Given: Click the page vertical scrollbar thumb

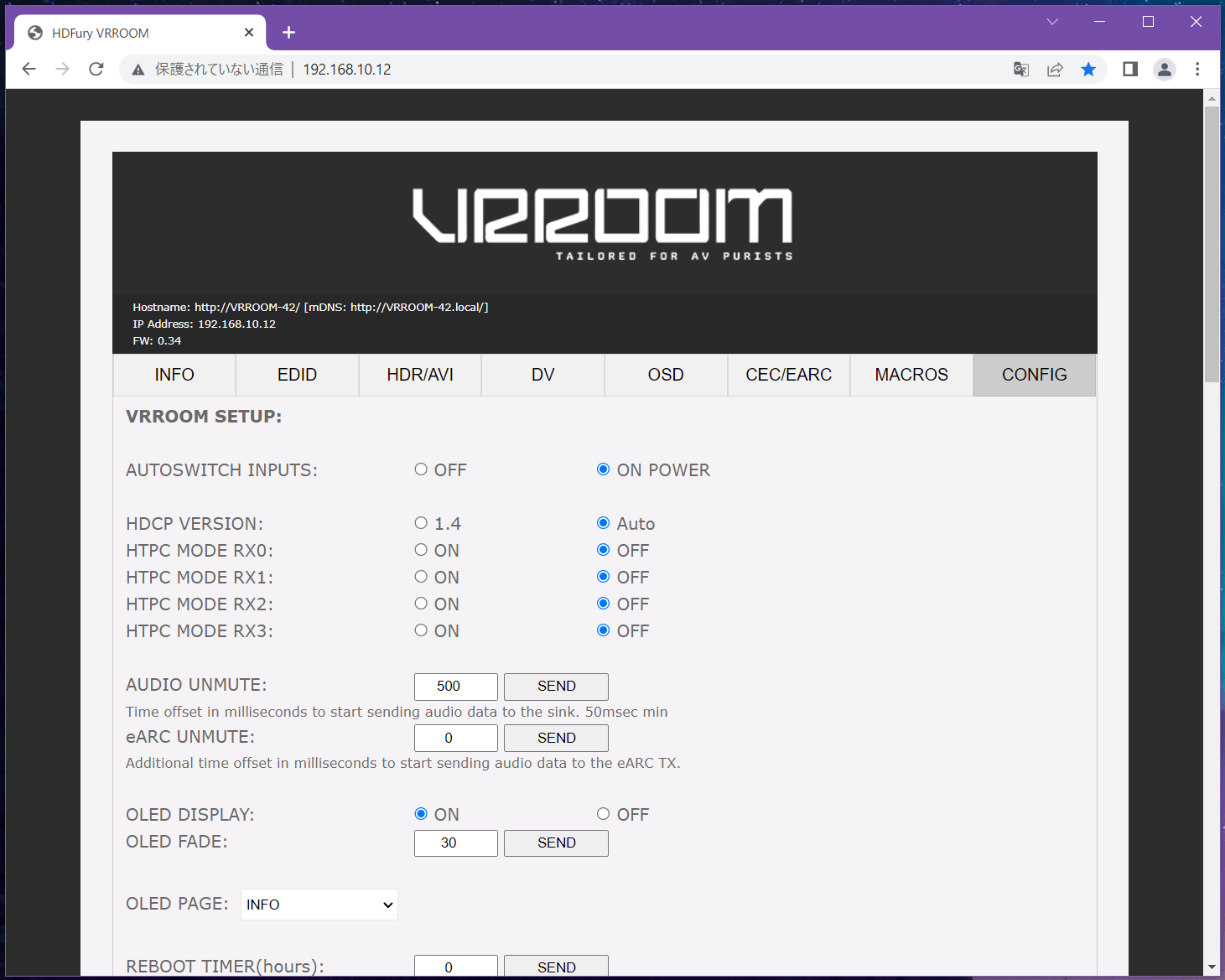Looking at the screenshot, I should 1212,244.
